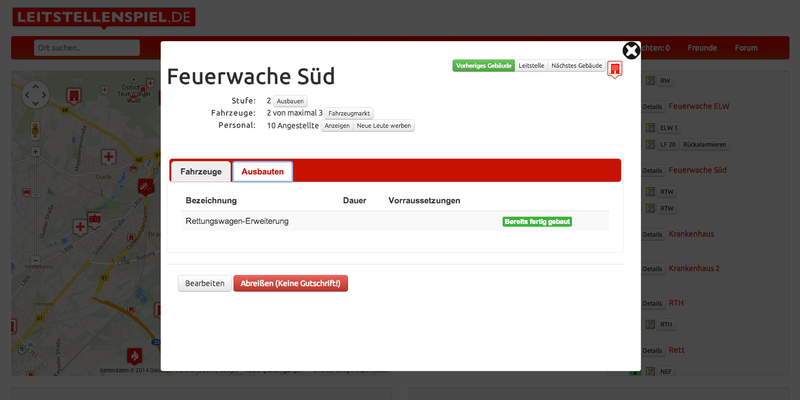
Task: Click the Bezeichnung column header
Action: pyautogui.click(x=211, y=201)
